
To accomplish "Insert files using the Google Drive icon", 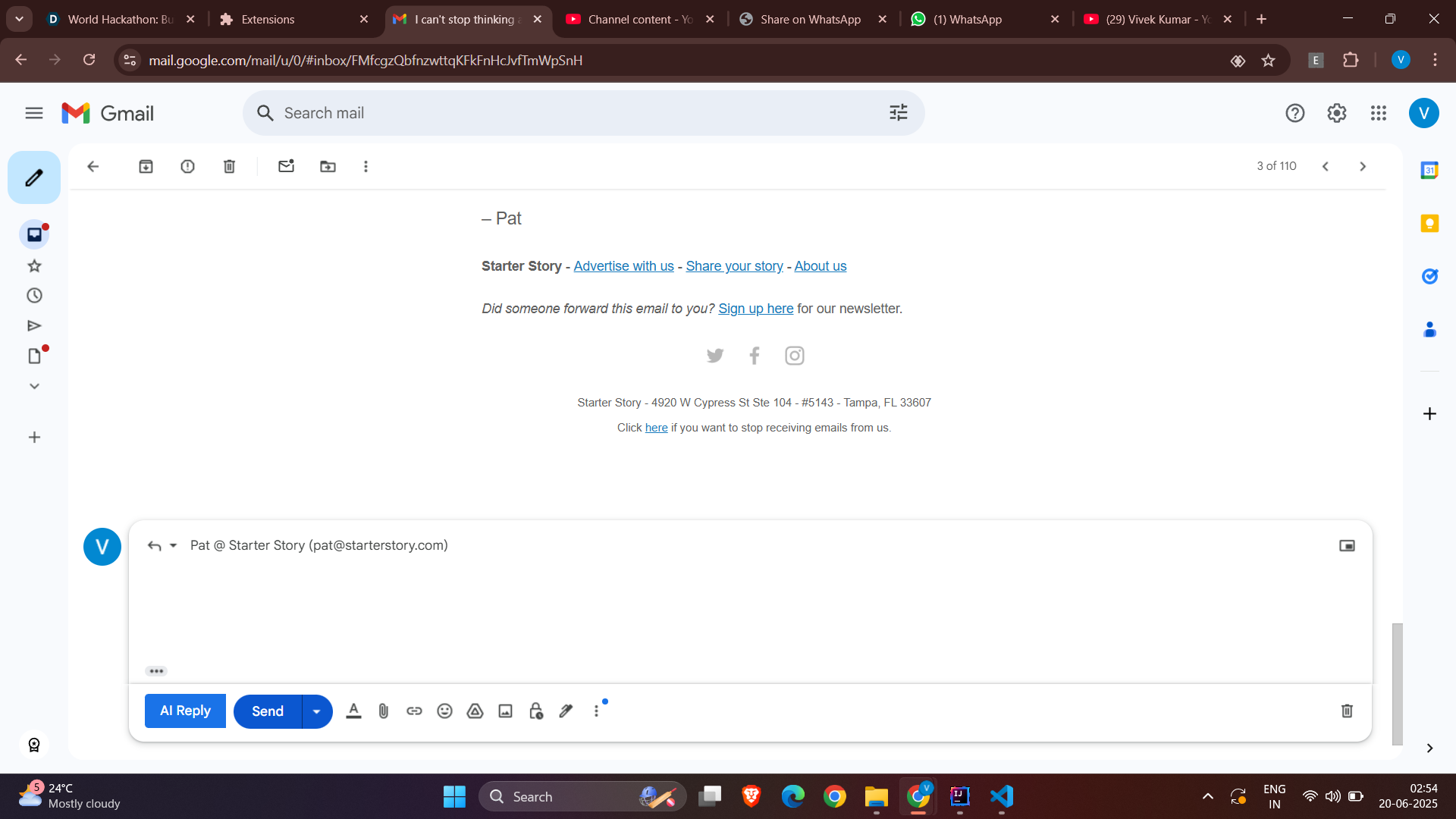I will point(475,711).
